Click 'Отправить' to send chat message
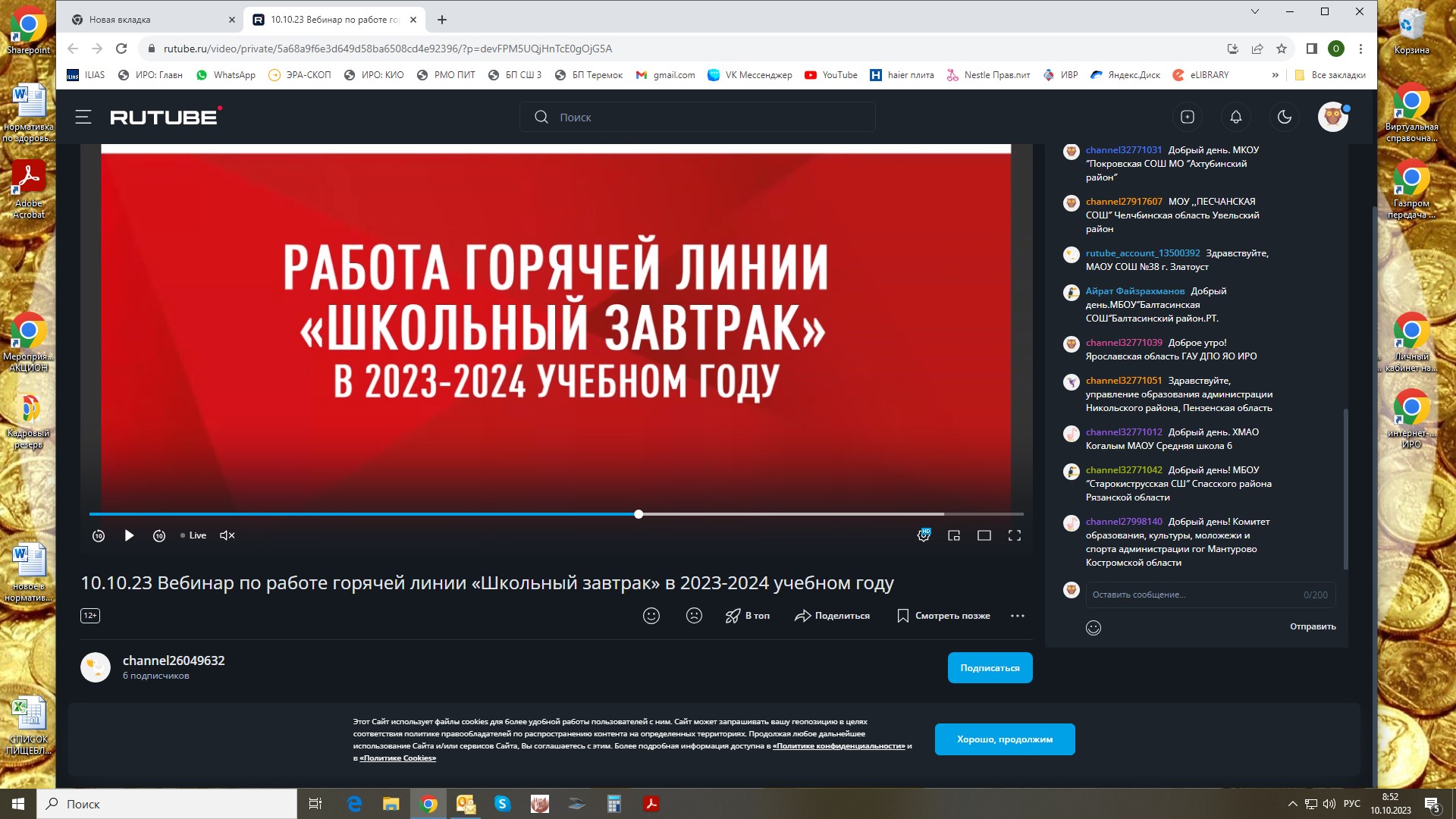 click(x=1313, y=626)
